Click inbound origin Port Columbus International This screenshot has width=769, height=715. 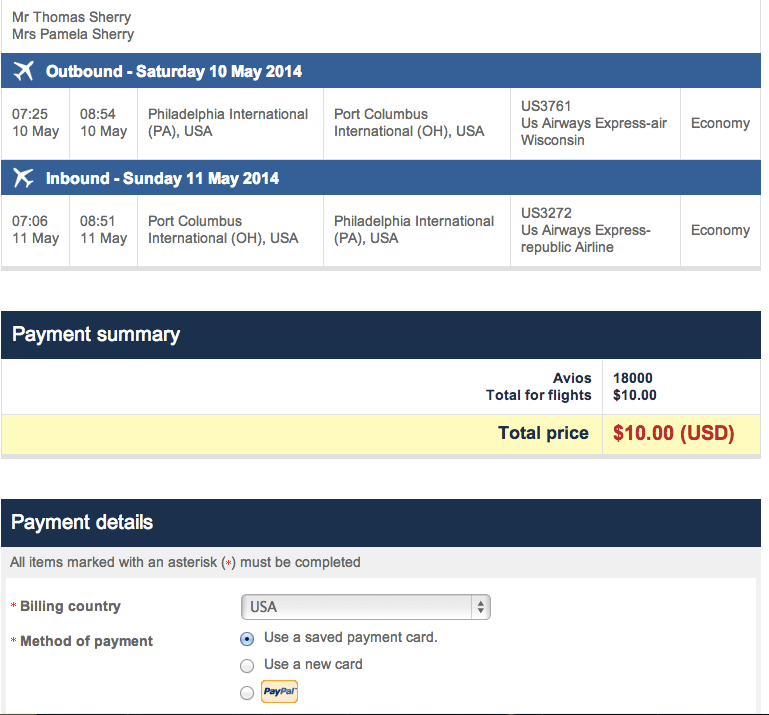[223, 230]
